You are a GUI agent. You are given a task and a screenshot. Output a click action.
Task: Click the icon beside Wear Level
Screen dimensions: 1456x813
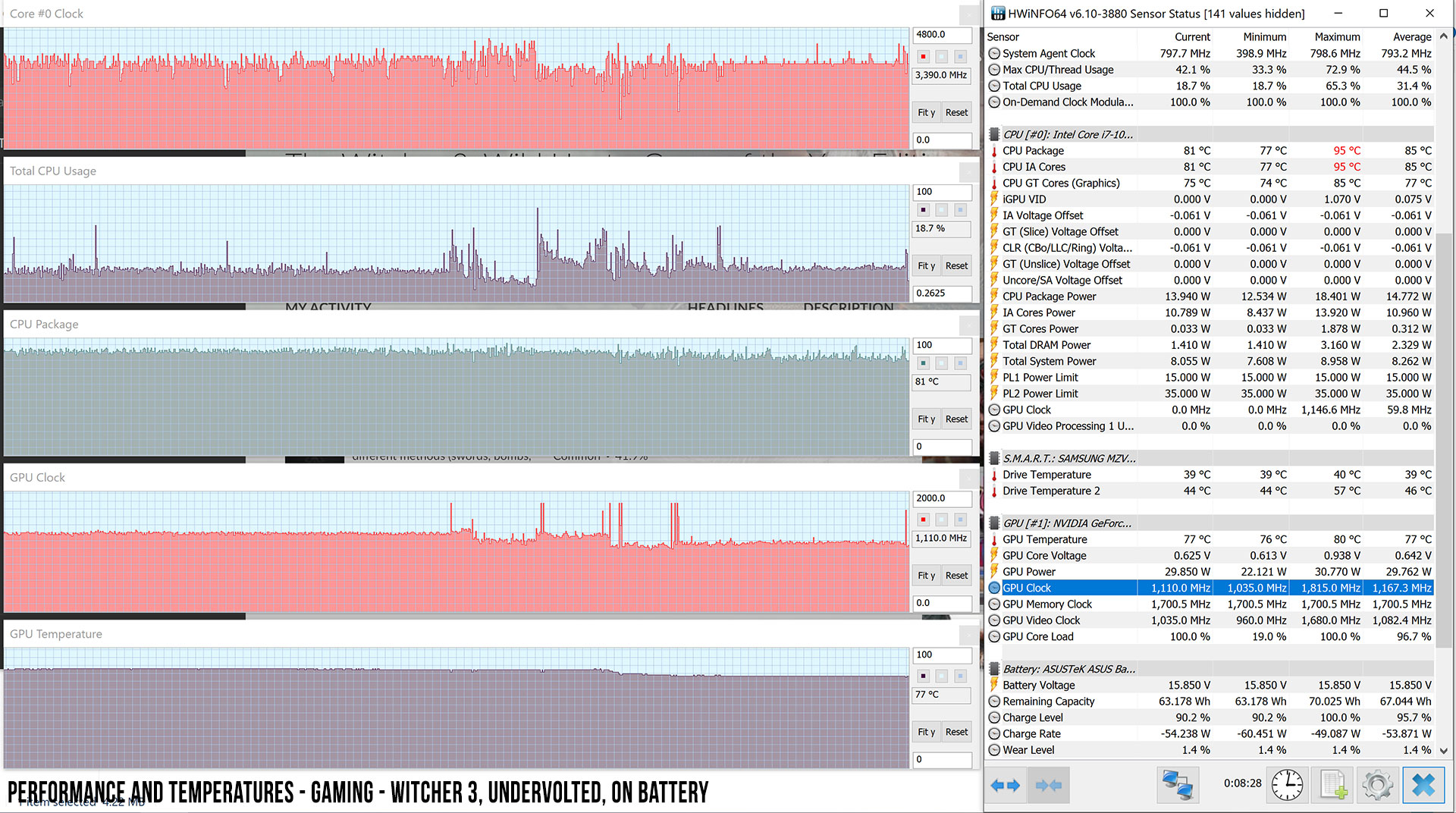coord(994,750)
